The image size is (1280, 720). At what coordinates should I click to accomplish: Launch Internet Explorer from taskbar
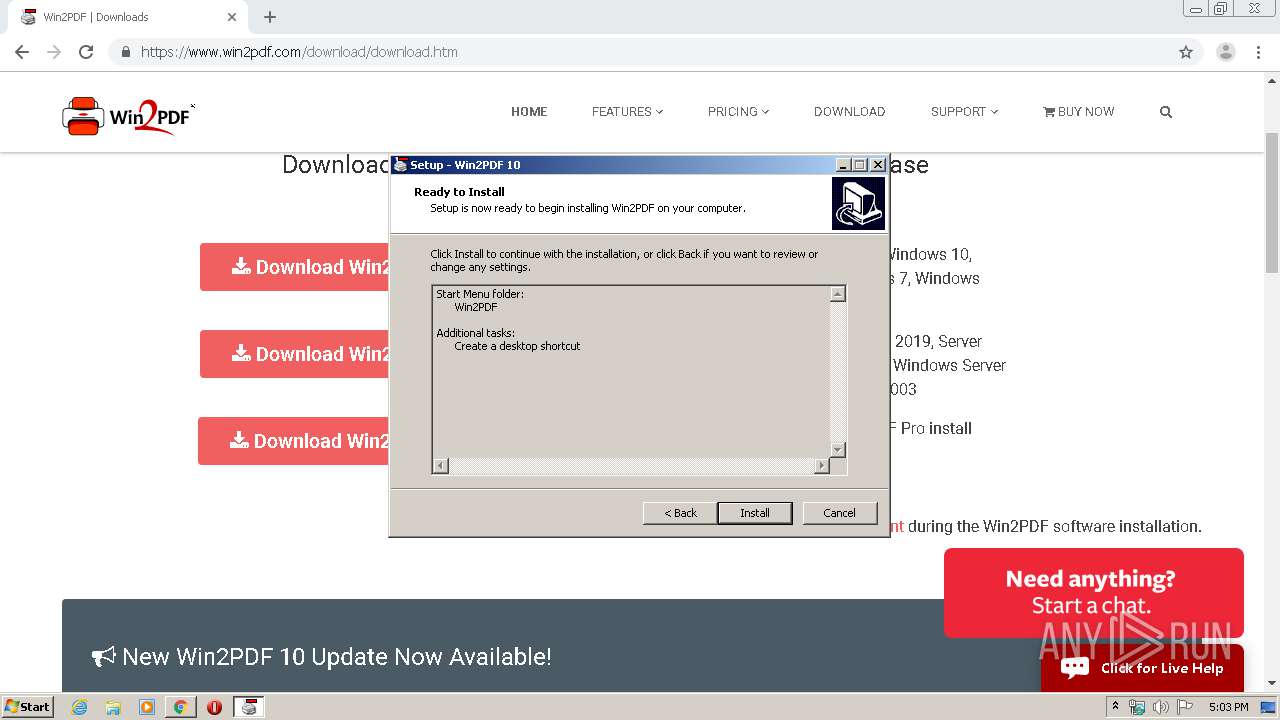(x=79, y=707)
